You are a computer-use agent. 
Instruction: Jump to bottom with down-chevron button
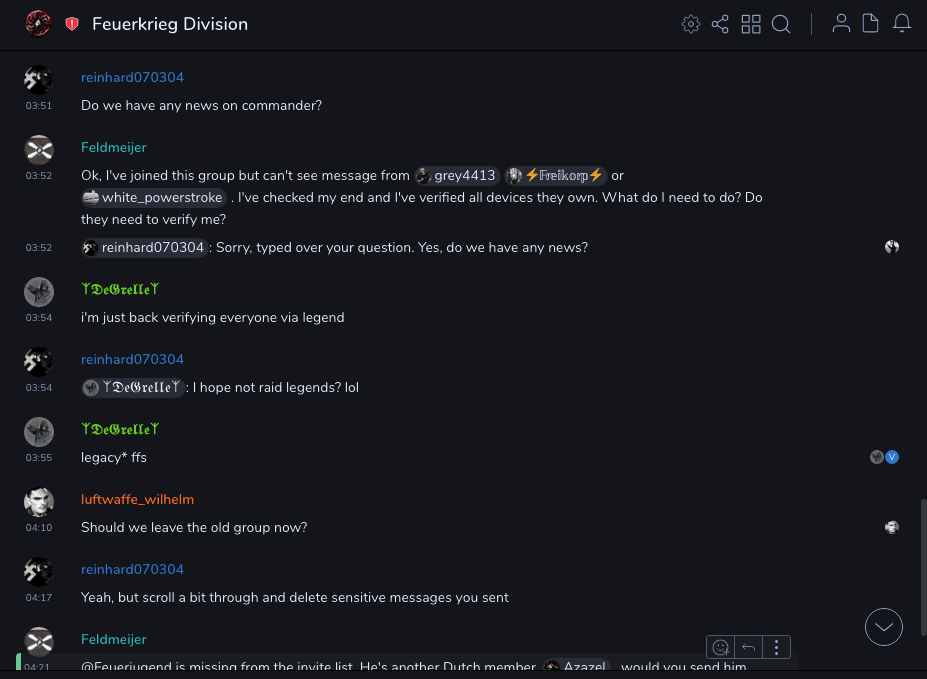point(884,627)
